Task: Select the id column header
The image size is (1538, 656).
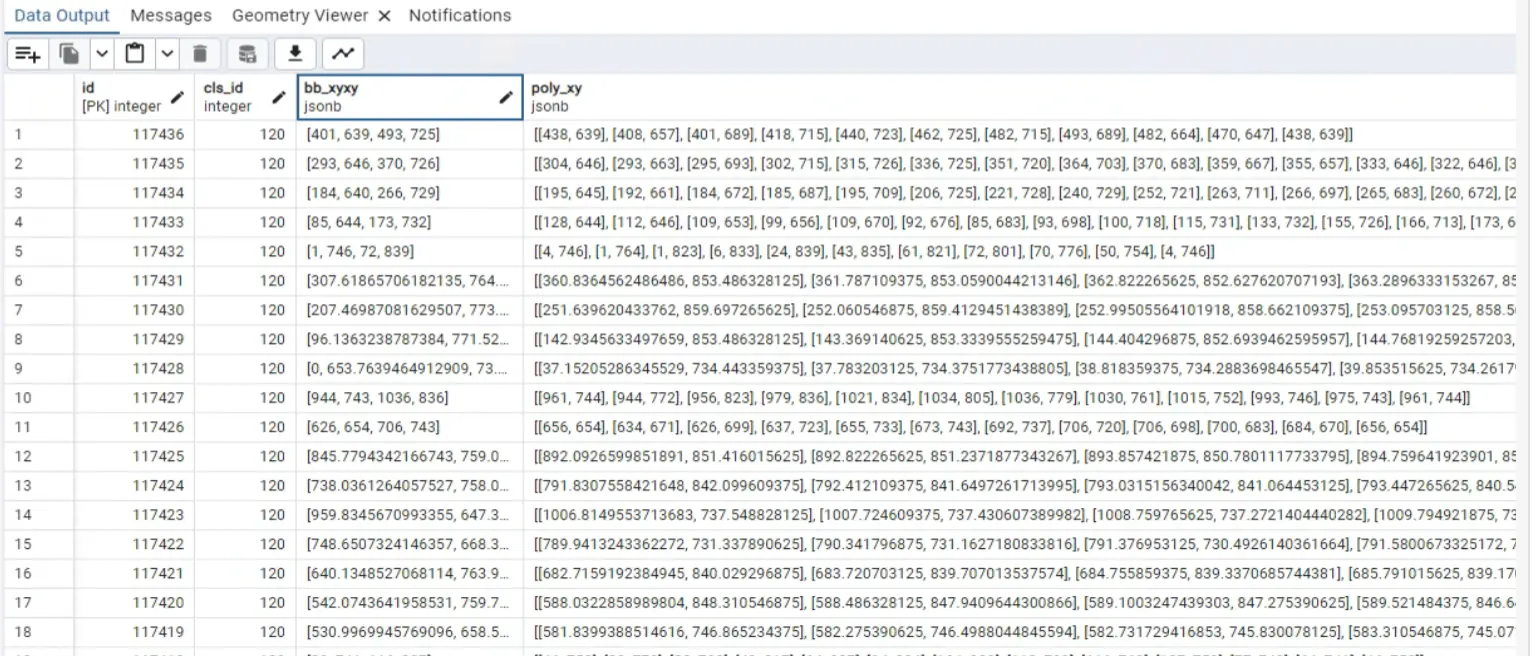Action: (x=134, y=97)
